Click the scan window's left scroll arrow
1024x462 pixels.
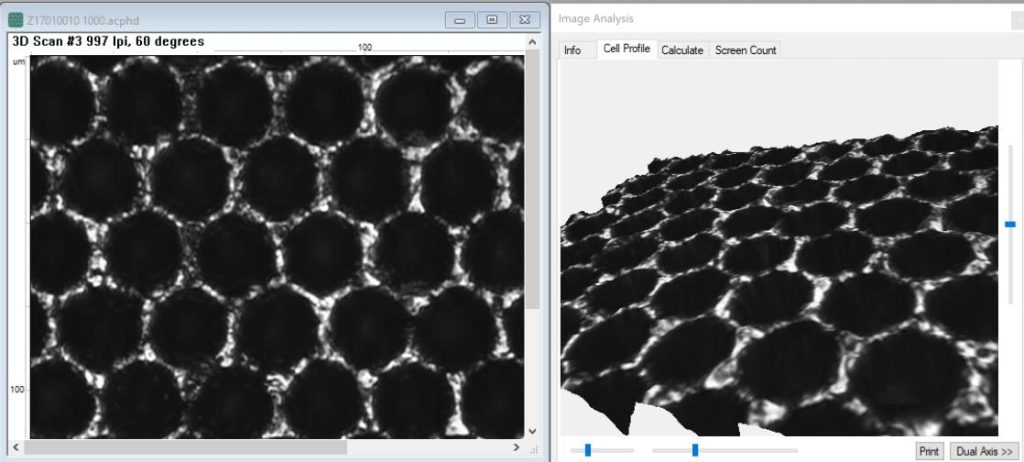click(x=16, y=448)
